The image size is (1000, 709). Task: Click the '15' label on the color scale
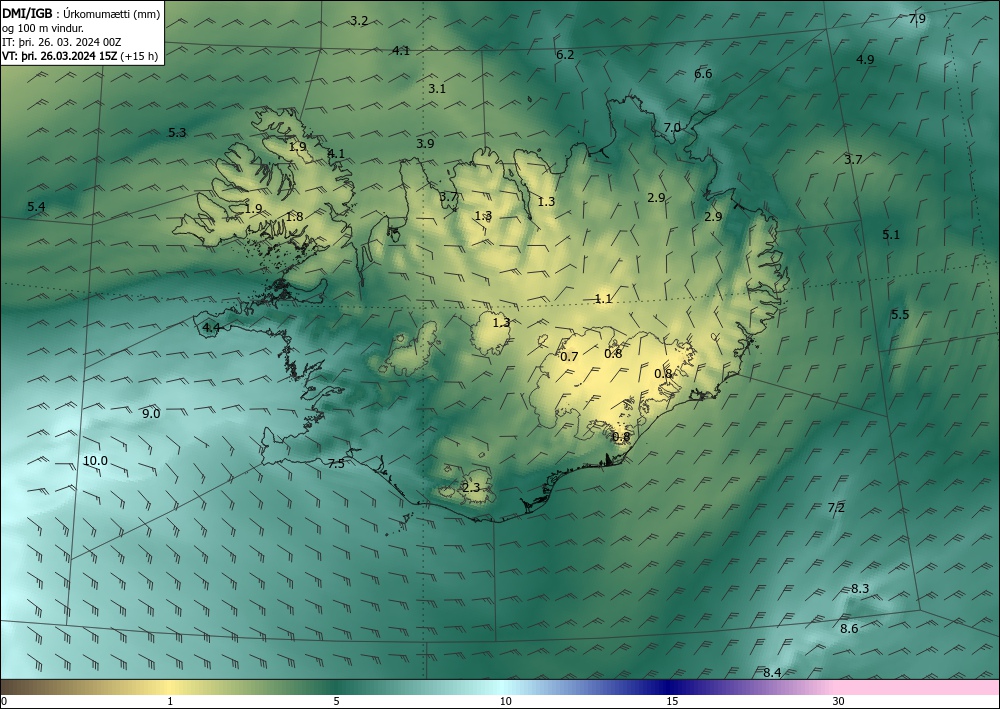672,701
